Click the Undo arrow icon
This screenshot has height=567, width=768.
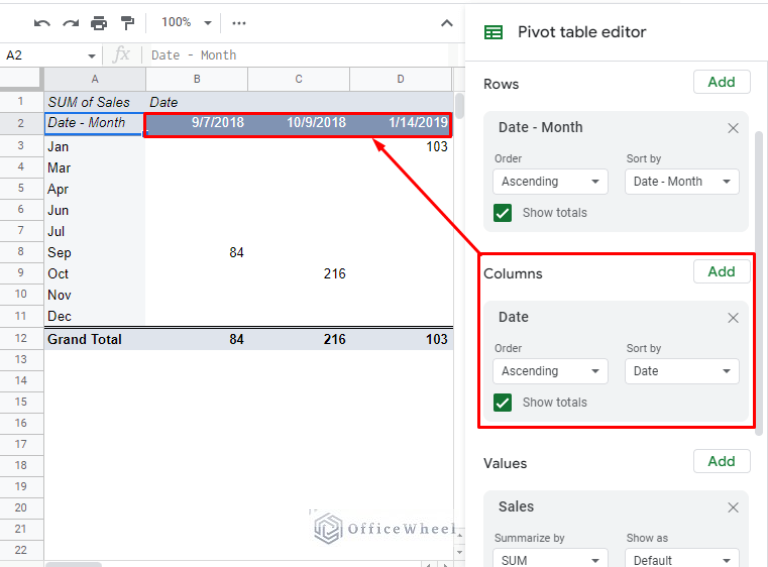(x=42, y=22)
